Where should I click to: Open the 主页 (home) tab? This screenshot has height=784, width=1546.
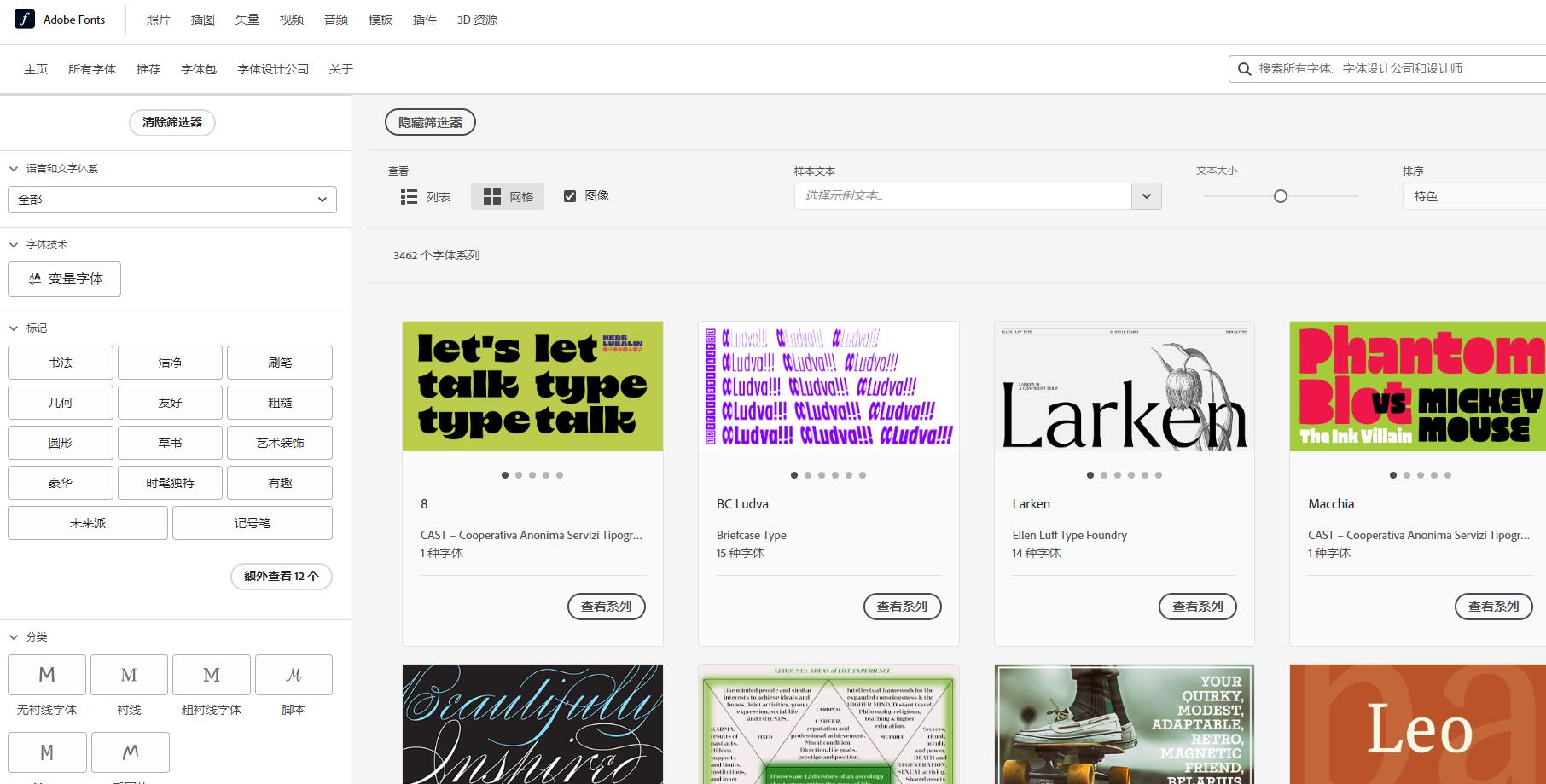click(x=36, y=69)
